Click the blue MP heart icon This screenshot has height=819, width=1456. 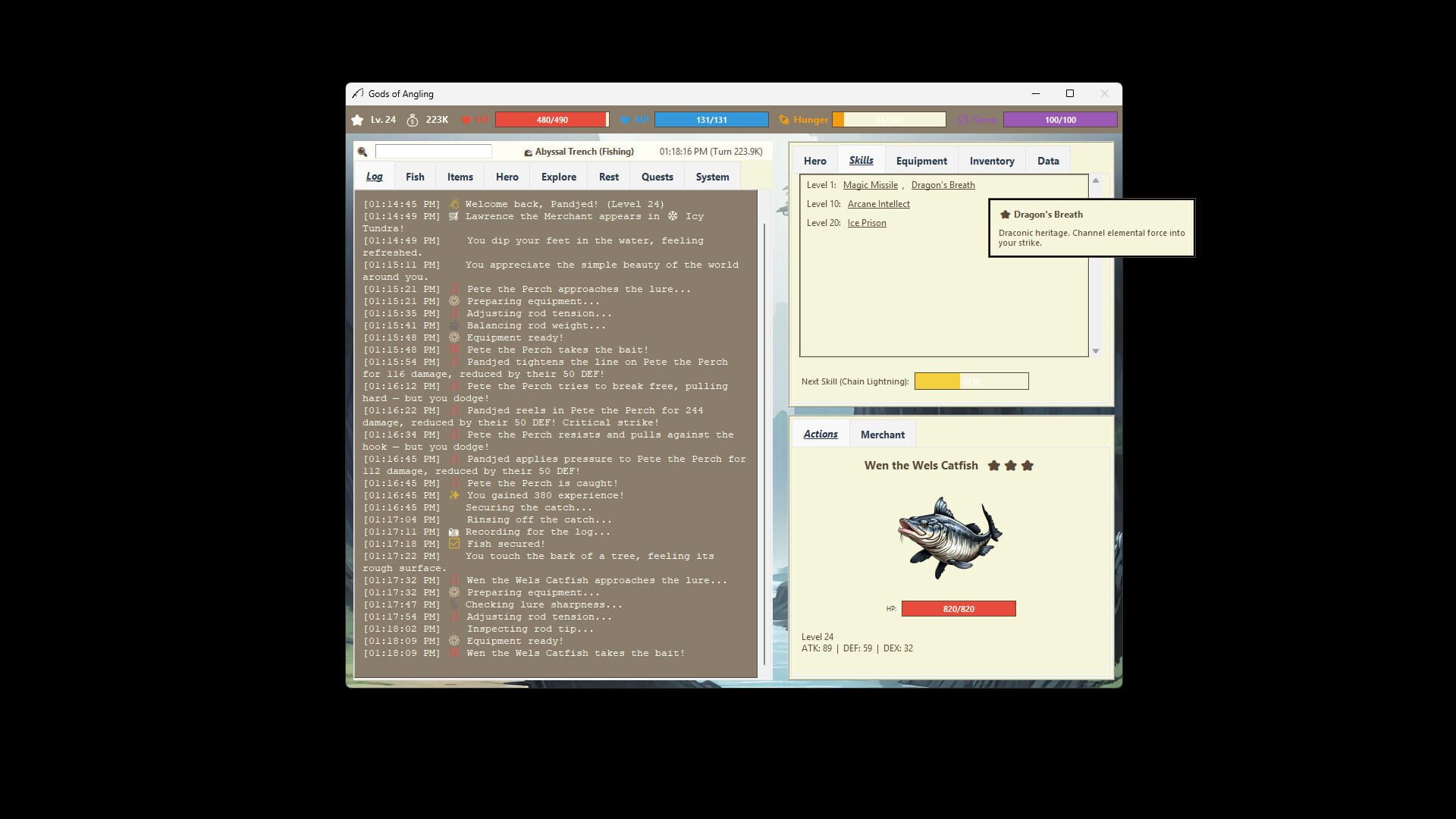[625, 119]
